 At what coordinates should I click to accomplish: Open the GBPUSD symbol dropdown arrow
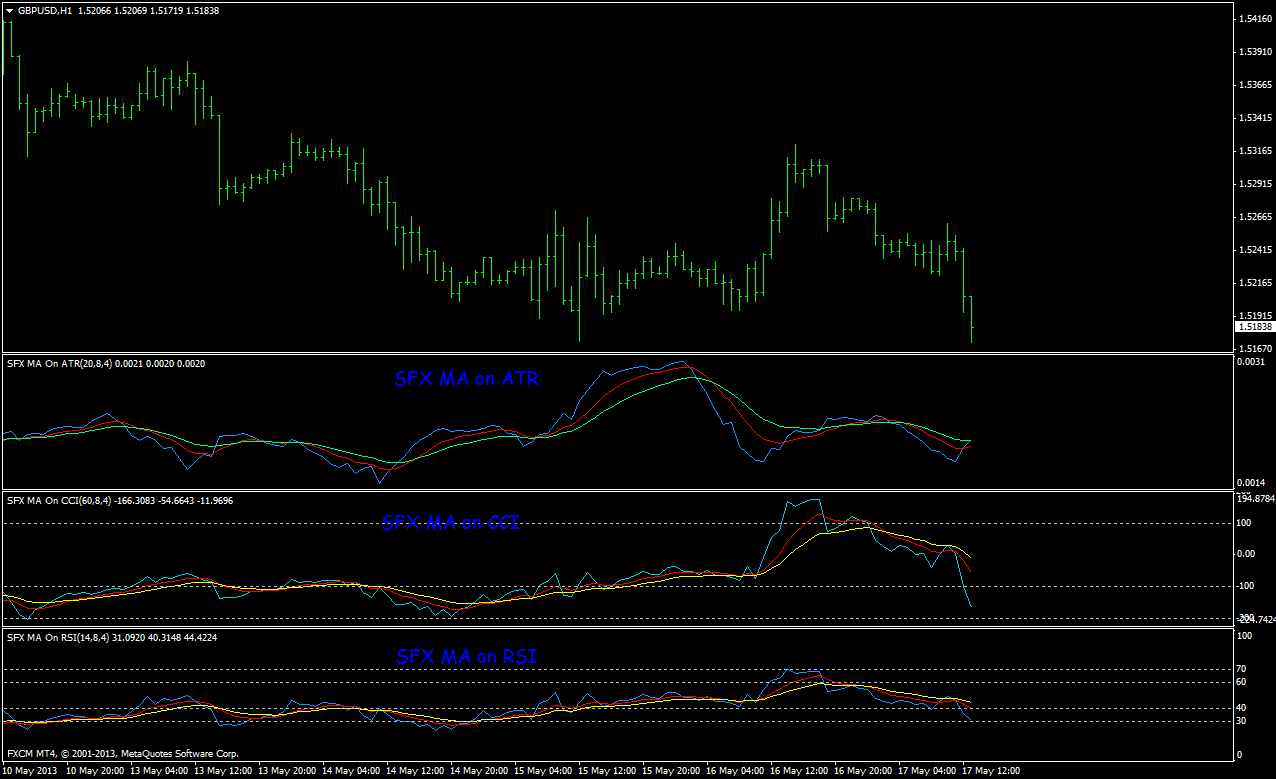pos(10,11)
